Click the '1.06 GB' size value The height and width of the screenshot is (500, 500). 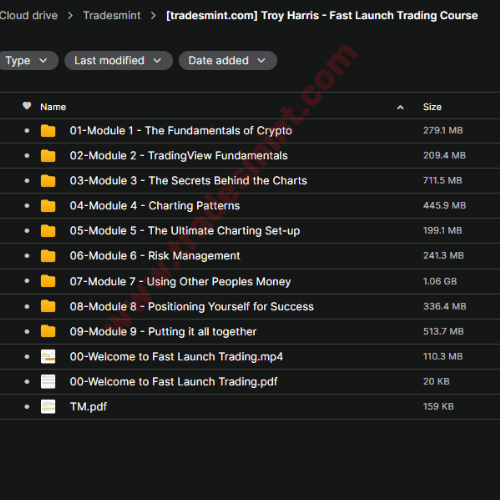point(440,281)
